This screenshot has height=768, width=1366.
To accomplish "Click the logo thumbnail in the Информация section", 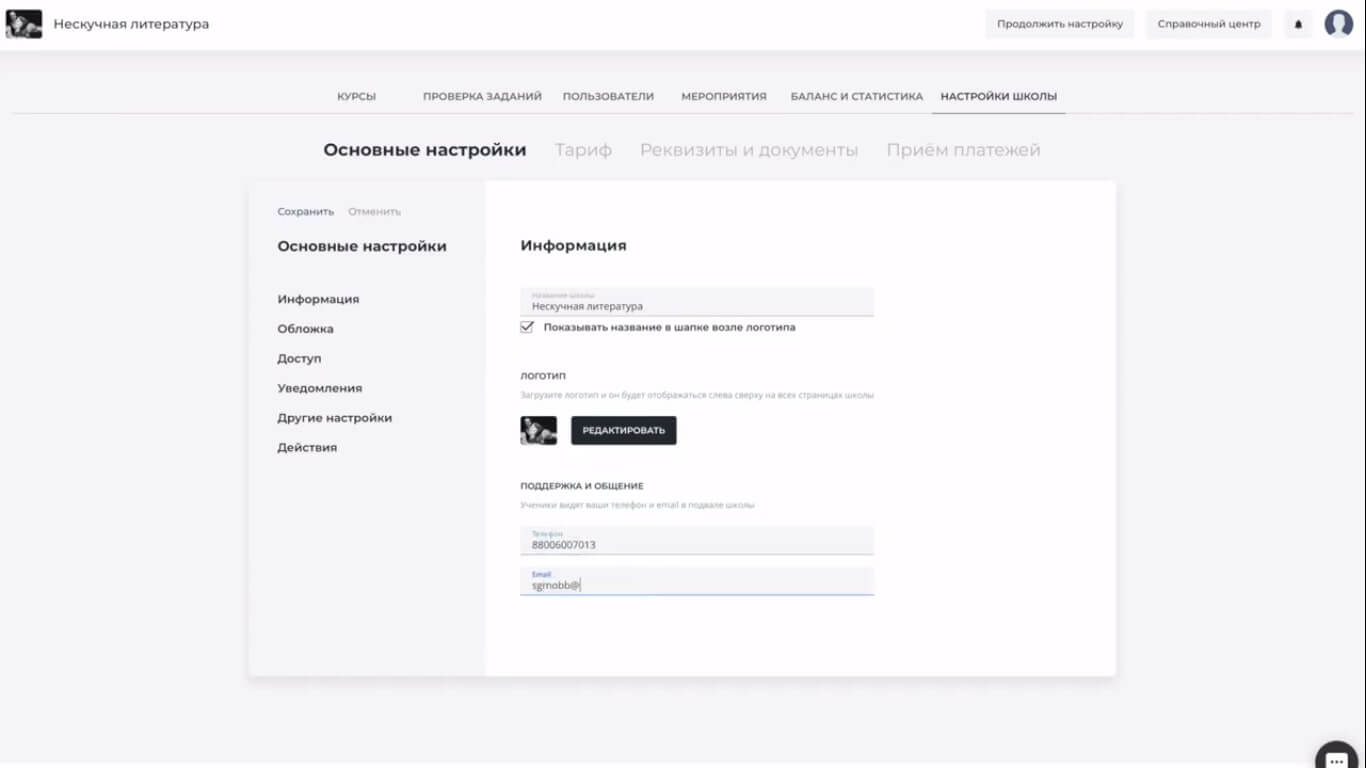I will (538, 430).
